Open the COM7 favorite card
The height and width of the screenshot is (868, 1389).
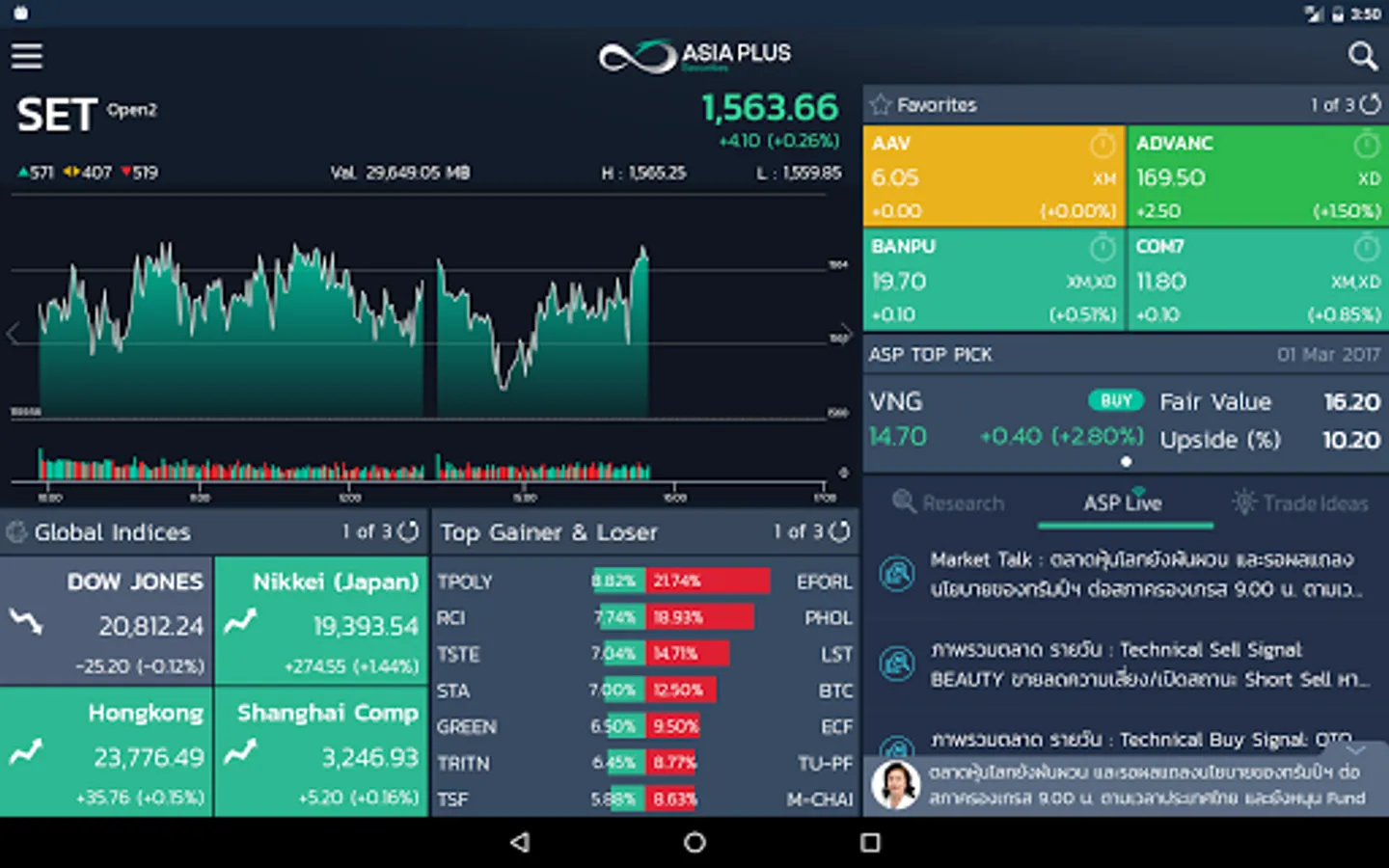pyautogui.click(x=1258, y=280)
